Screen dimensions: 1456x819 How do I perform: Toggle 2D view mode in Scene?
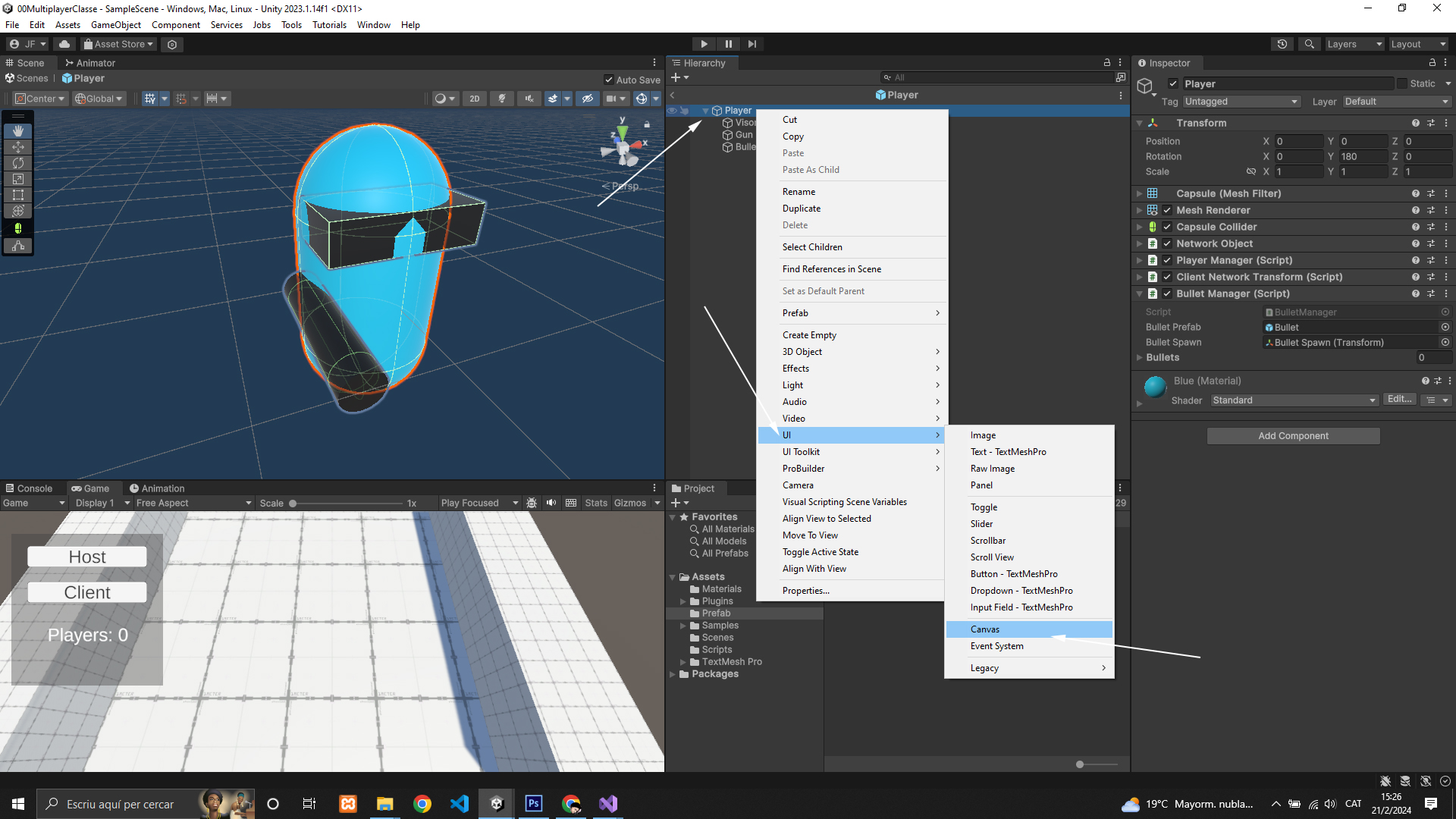point(475,99)
